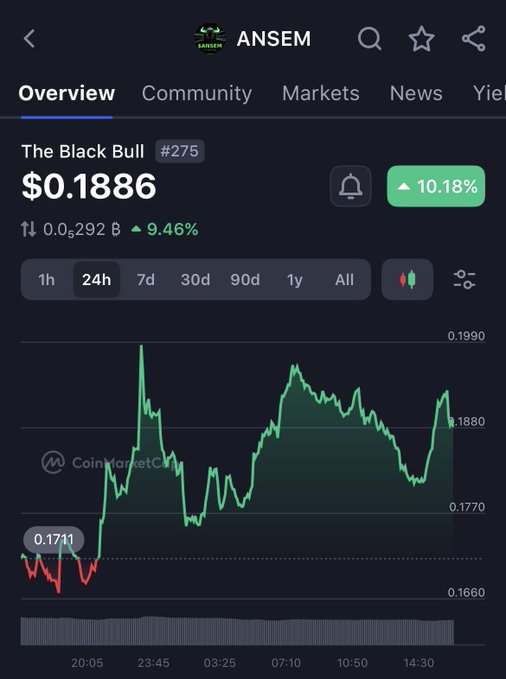Image resolution: width=506 pixels, height=679 pixels.
Task: Select the Overview tab
Action: pyautogui.click(x=67, y=94)
